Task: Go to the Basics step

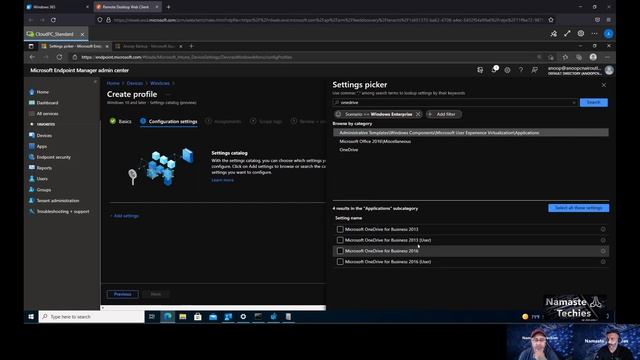Action: click(121, 121)
